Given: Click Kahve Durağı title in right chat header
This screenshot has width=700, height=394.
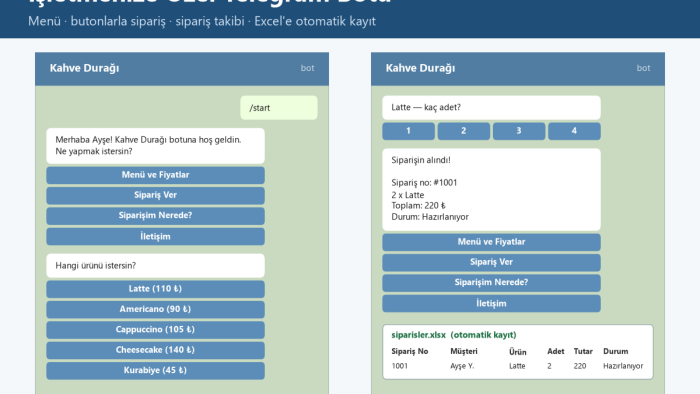Looking at the screenshot, I should (421, 68).
